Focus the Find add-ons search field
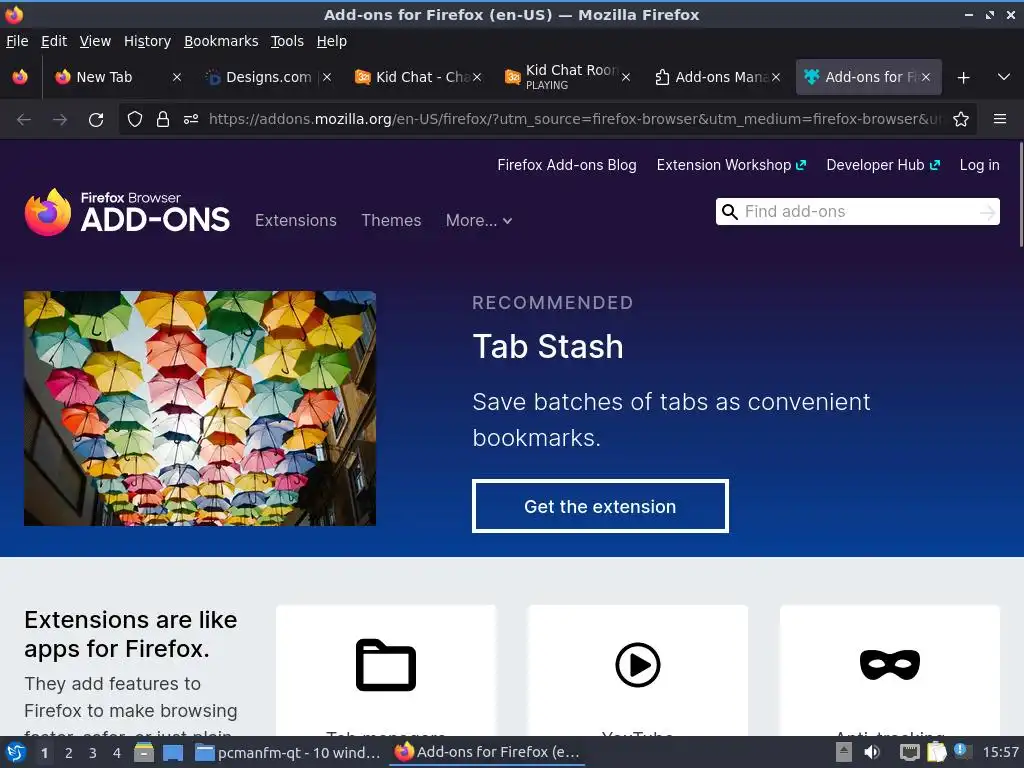 click(857, 212)
